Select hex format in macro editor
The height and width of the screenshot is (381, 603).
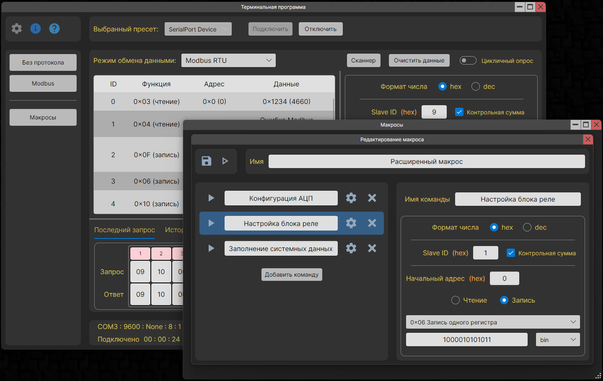tap(494, 228)
